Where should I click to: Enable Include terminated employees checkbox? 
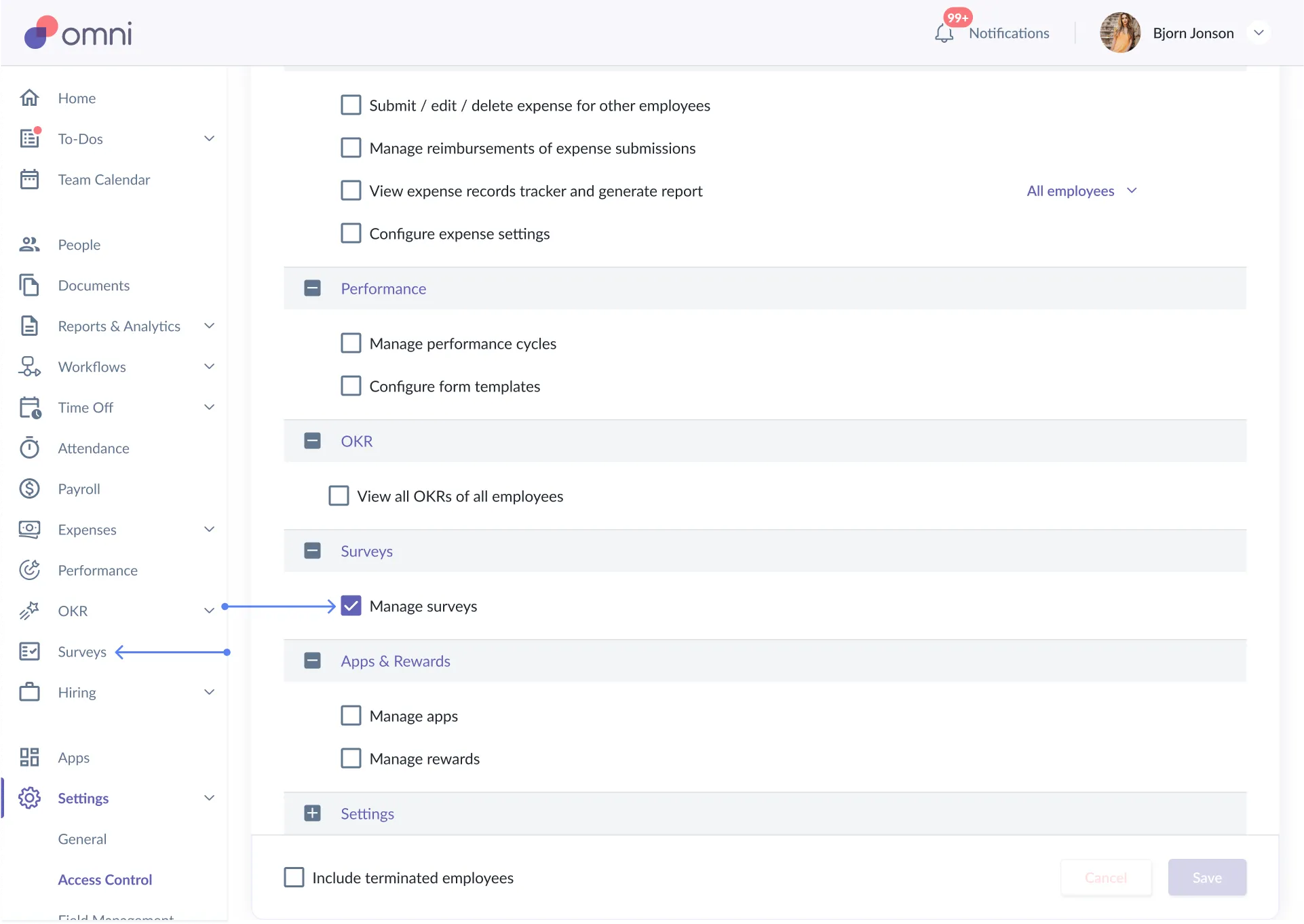pos(294,877)
